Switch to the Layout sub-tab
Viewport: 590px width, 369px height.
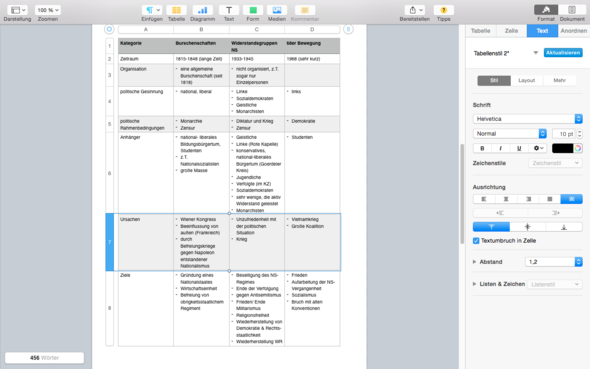526,80
